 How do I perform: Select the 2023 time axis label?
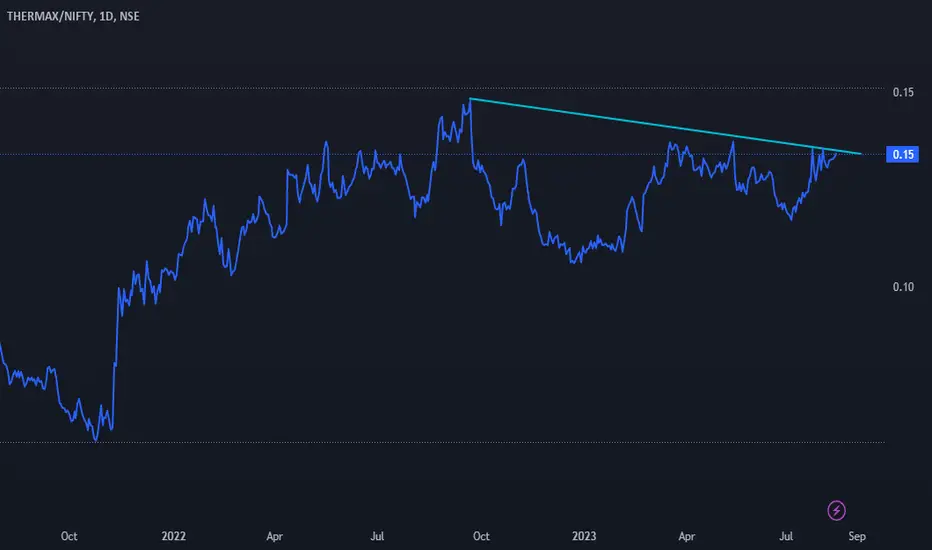click(584, 536)
